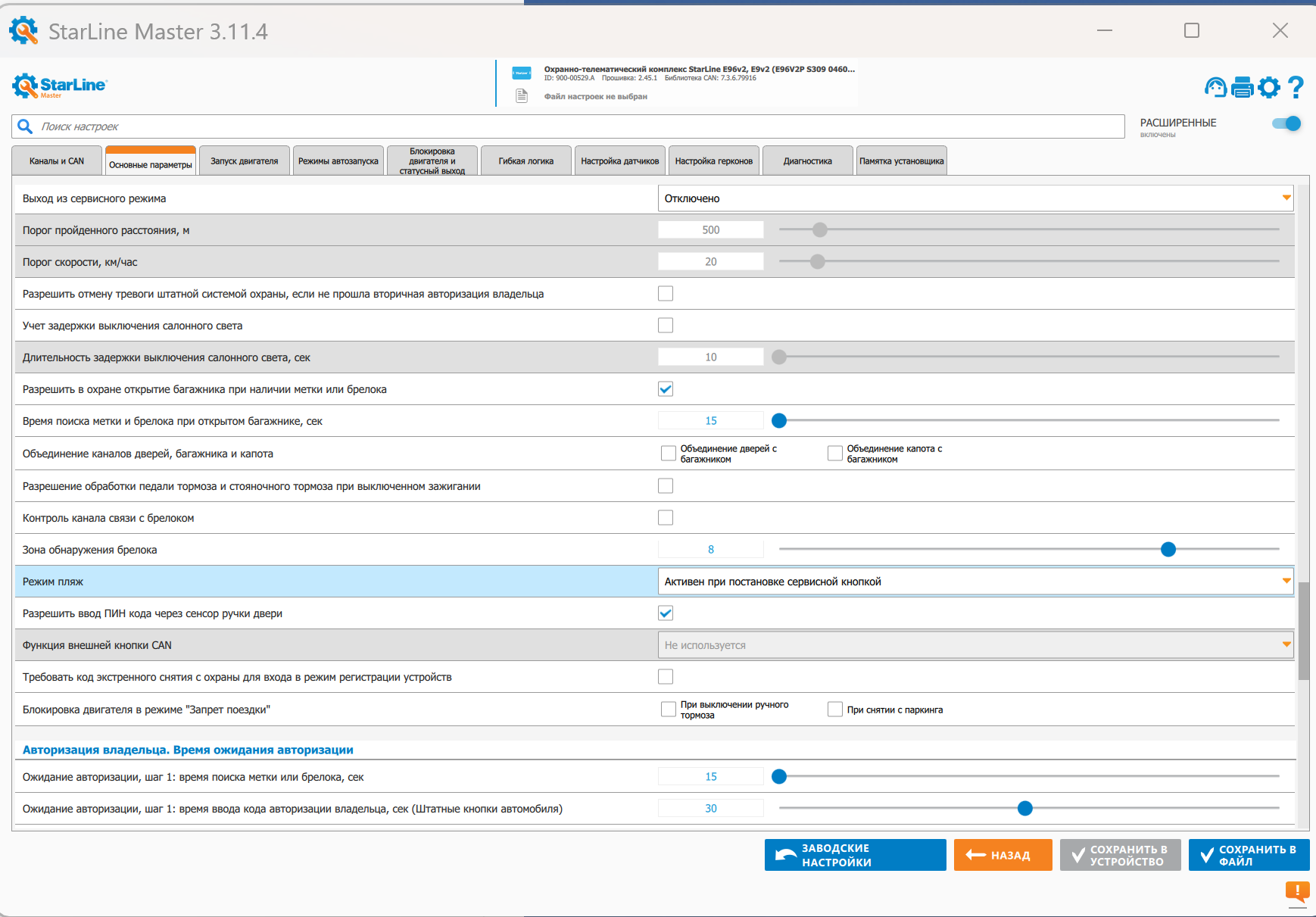The height and width of the screenshot is (917, 1316).
Task: Click the 'Порог скорости' value 20
Action: (711, 262)
